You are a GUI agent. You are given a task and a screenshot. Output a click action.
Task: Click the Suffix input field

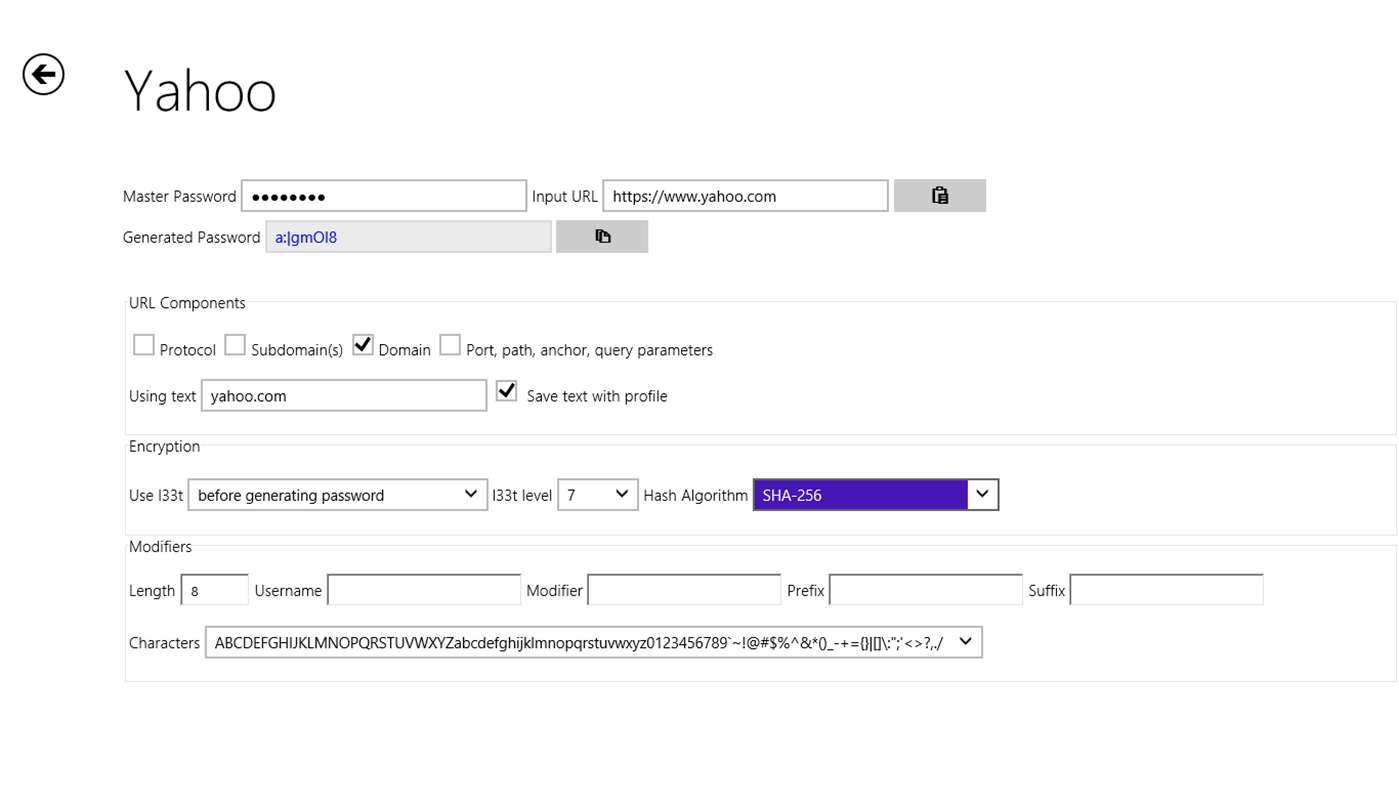pyautogui.click(x=1165, y=589)
